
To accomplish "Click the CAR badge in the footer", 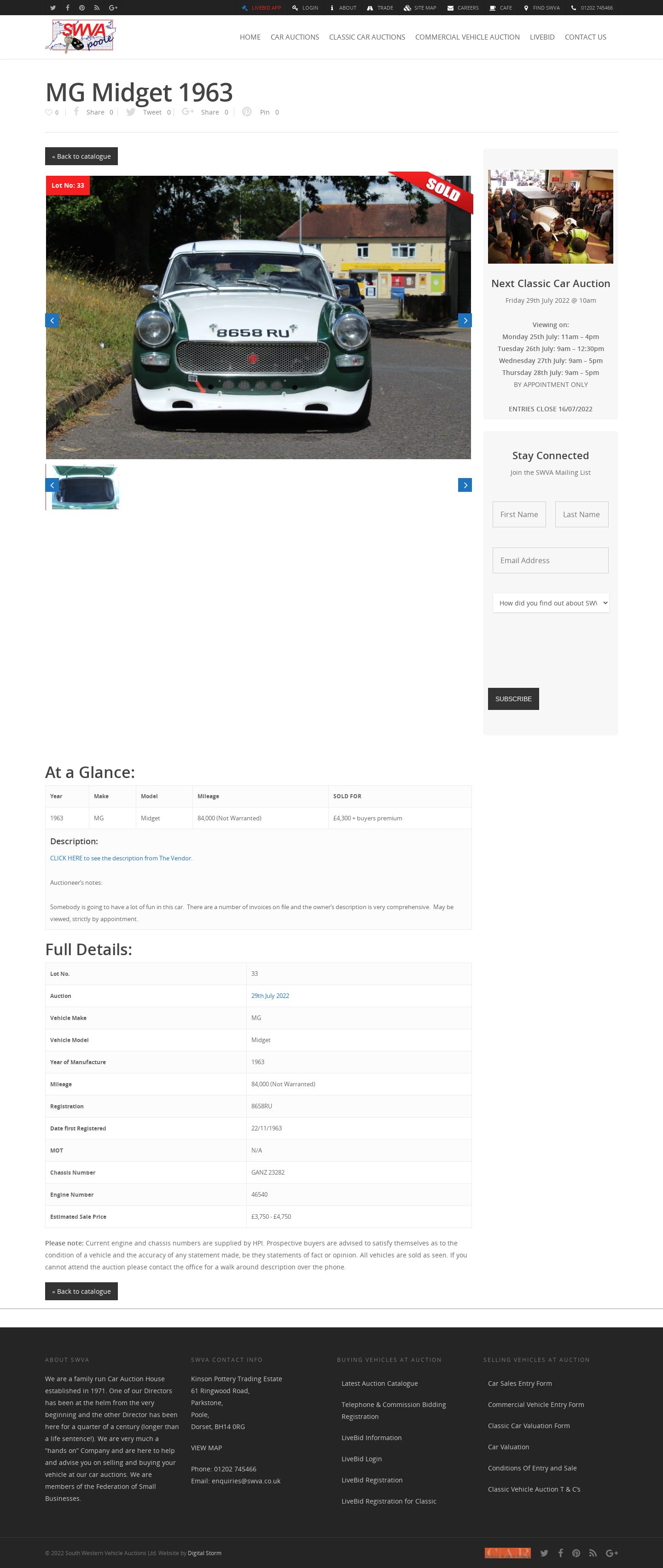I will click(x=507, y=1553).
